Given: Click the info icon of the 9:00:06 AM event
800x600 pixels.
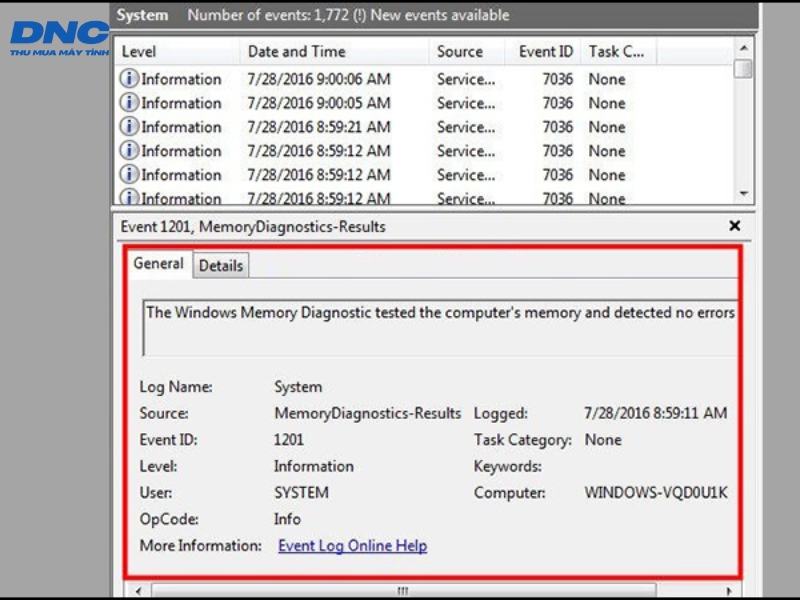Looking at the screenshot, I should tap(129, 79).
